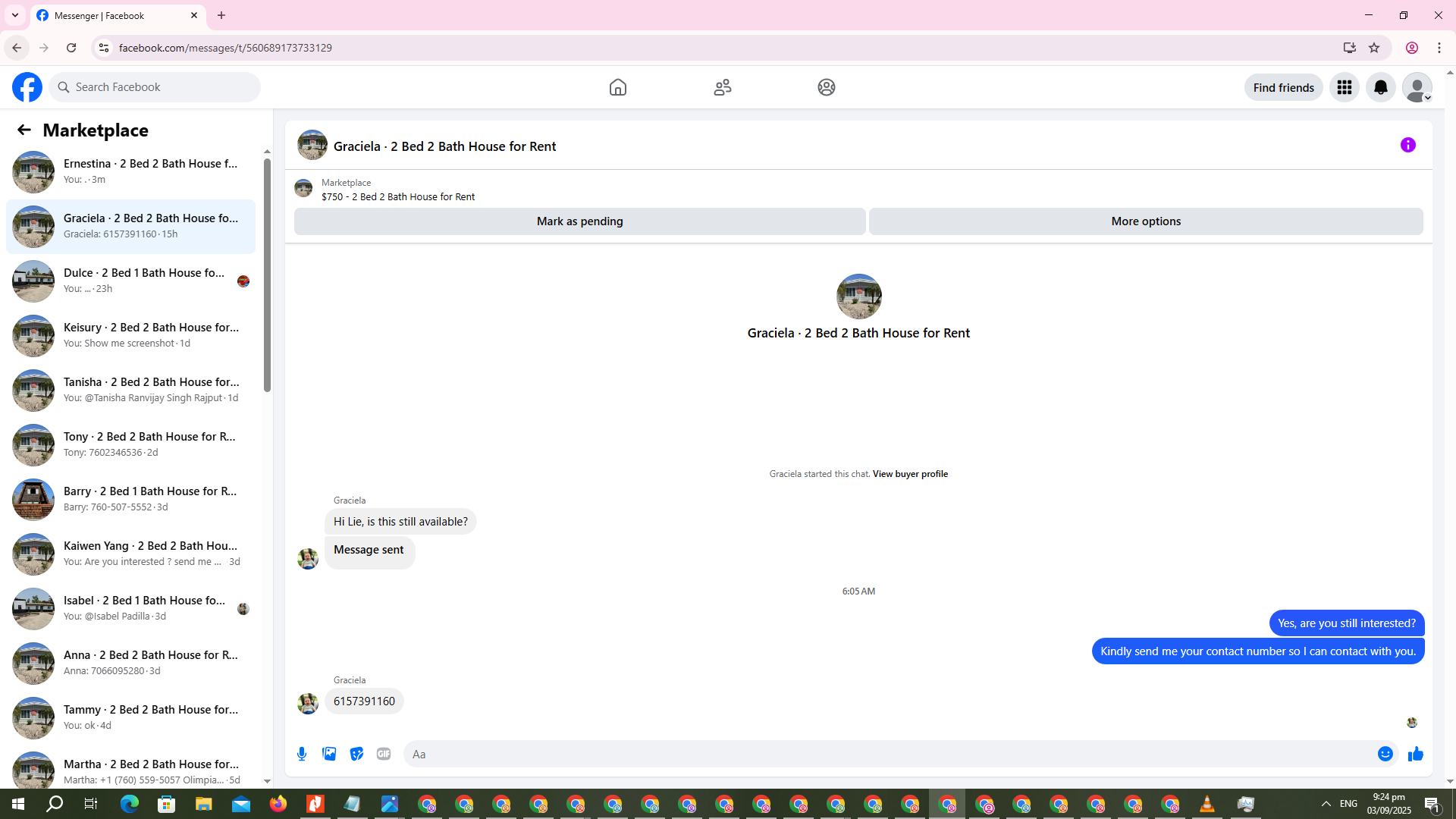This screenshot has height=819, width=1456.
Task: Send a voice clip with microphone icon
Action: [302, 754]
